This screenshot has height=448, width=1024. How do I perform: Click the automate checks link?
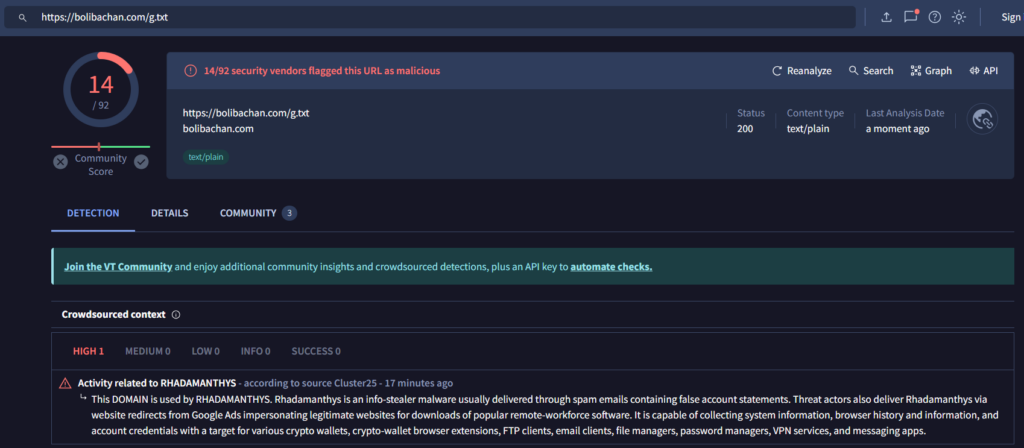[x=611, y=267]
